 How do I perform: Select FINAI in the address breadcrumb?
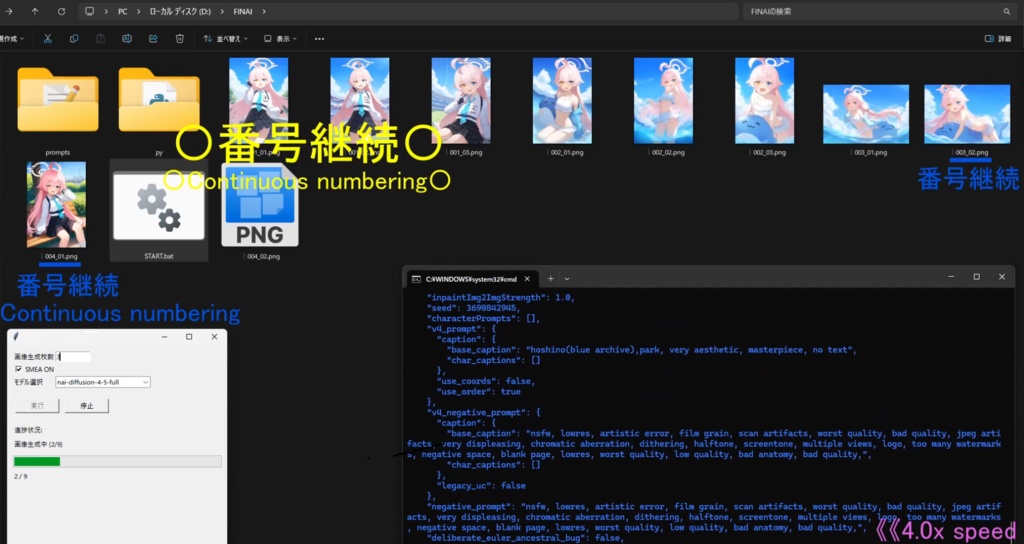(x=243, y=11)
